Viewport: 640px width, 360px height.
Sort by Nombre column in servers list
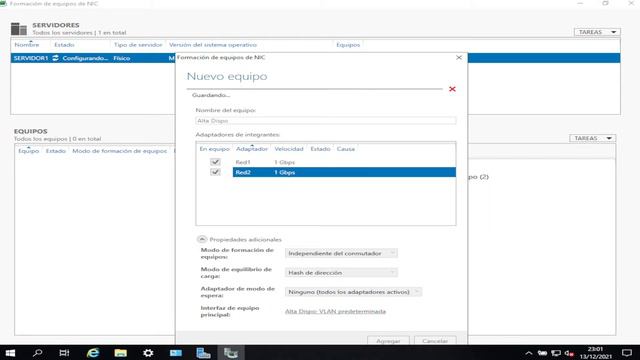[x=27, y=45]
